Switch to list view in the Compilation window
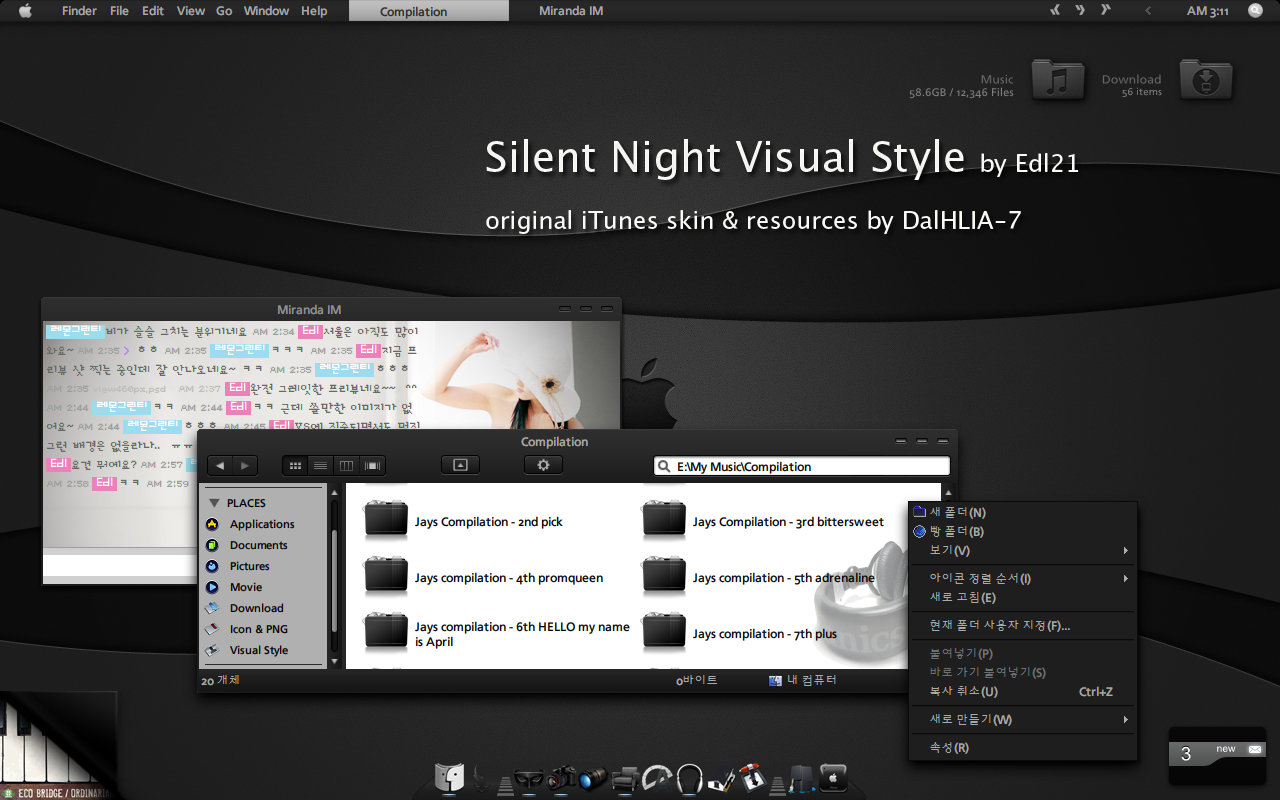 point(319,464)
